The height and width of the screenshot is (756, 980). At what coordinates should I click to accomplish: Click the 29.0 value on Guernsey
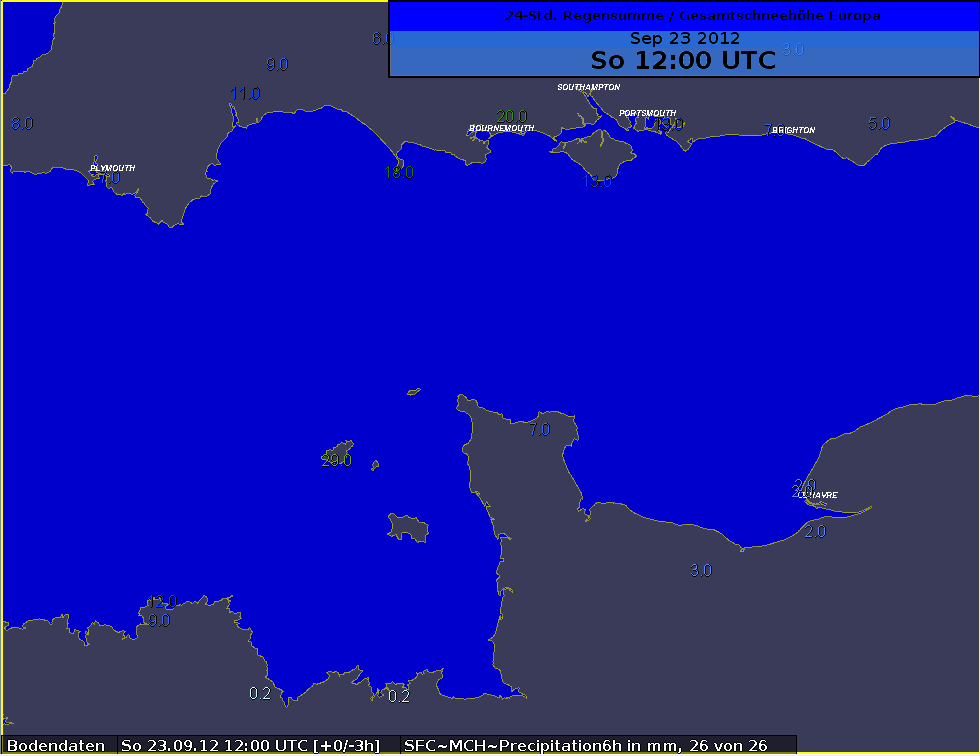coord(336,460)
